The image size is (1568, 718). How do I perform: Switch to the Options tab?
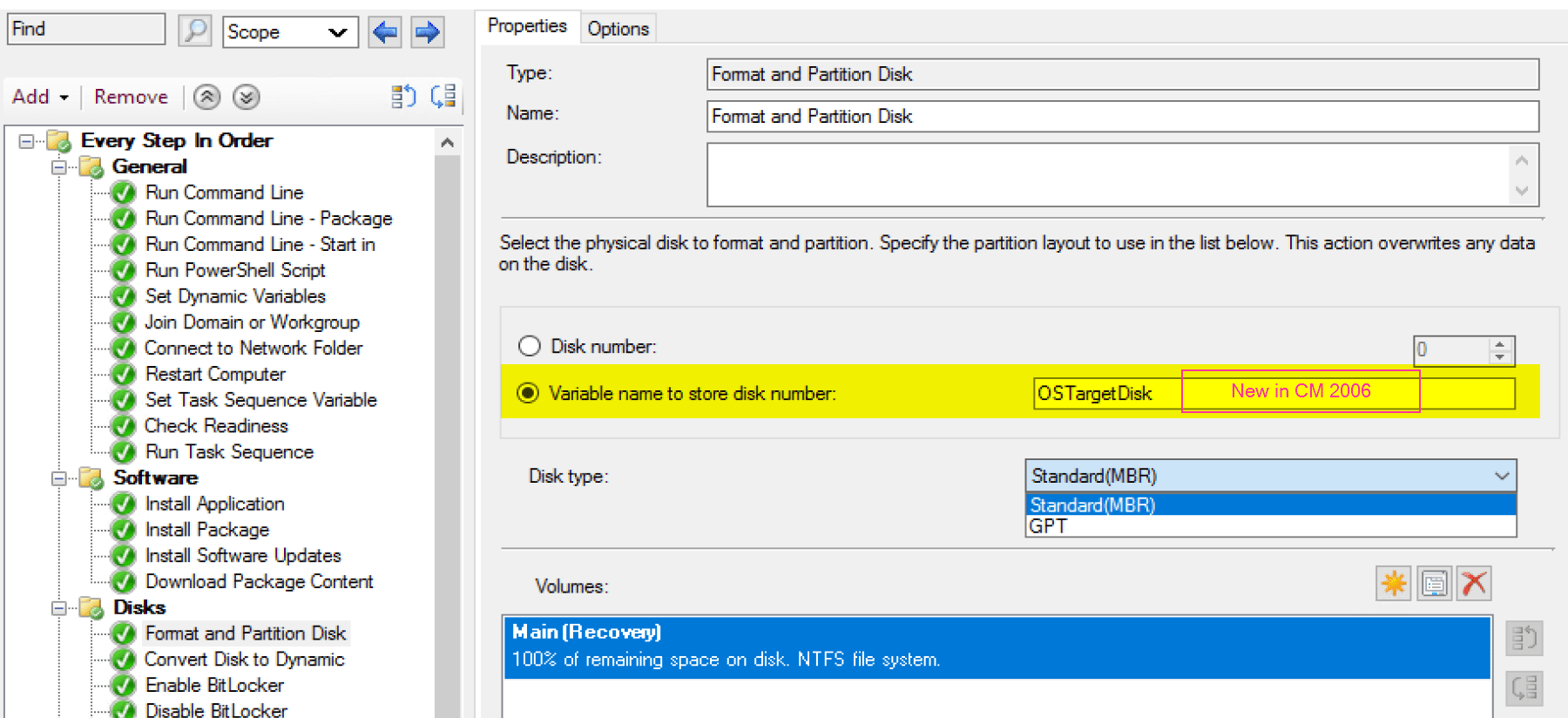click(x=618, y=29)
